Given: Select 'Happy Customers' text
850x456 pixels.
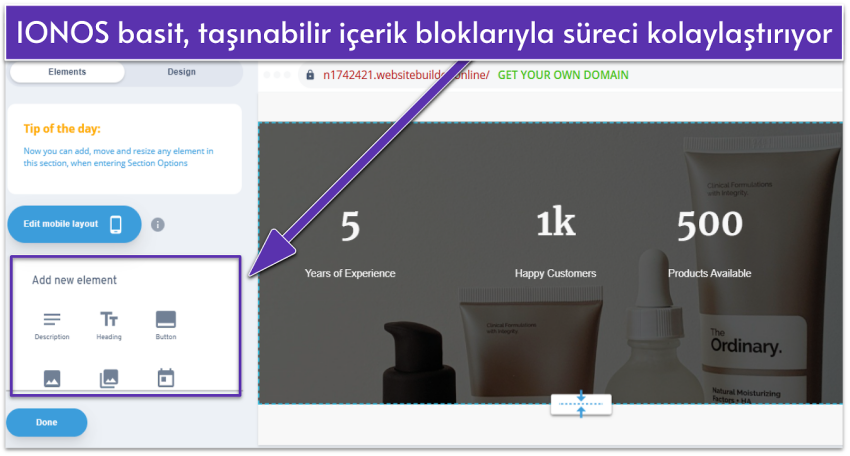Looking at the screenshot, I should pos(556,273).
